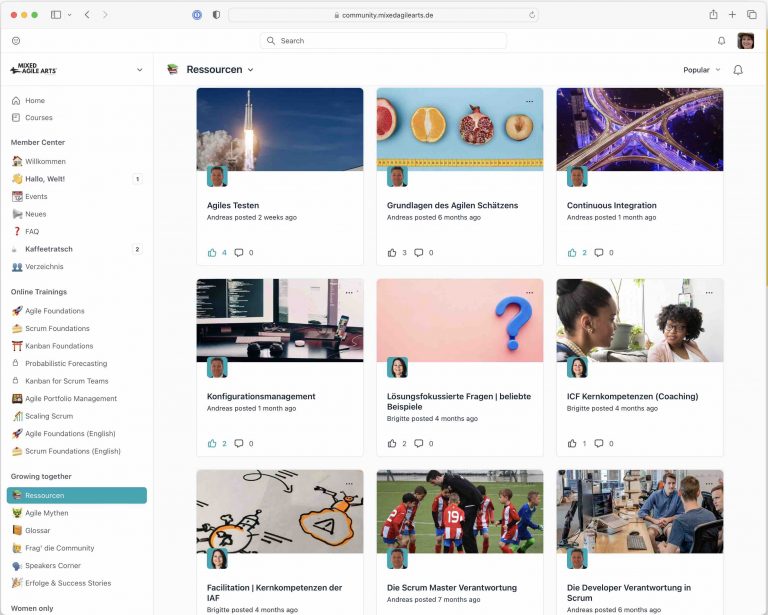Open options menu on Grundlagen des Agilen Schätzens card

click(x=529, y=101)
